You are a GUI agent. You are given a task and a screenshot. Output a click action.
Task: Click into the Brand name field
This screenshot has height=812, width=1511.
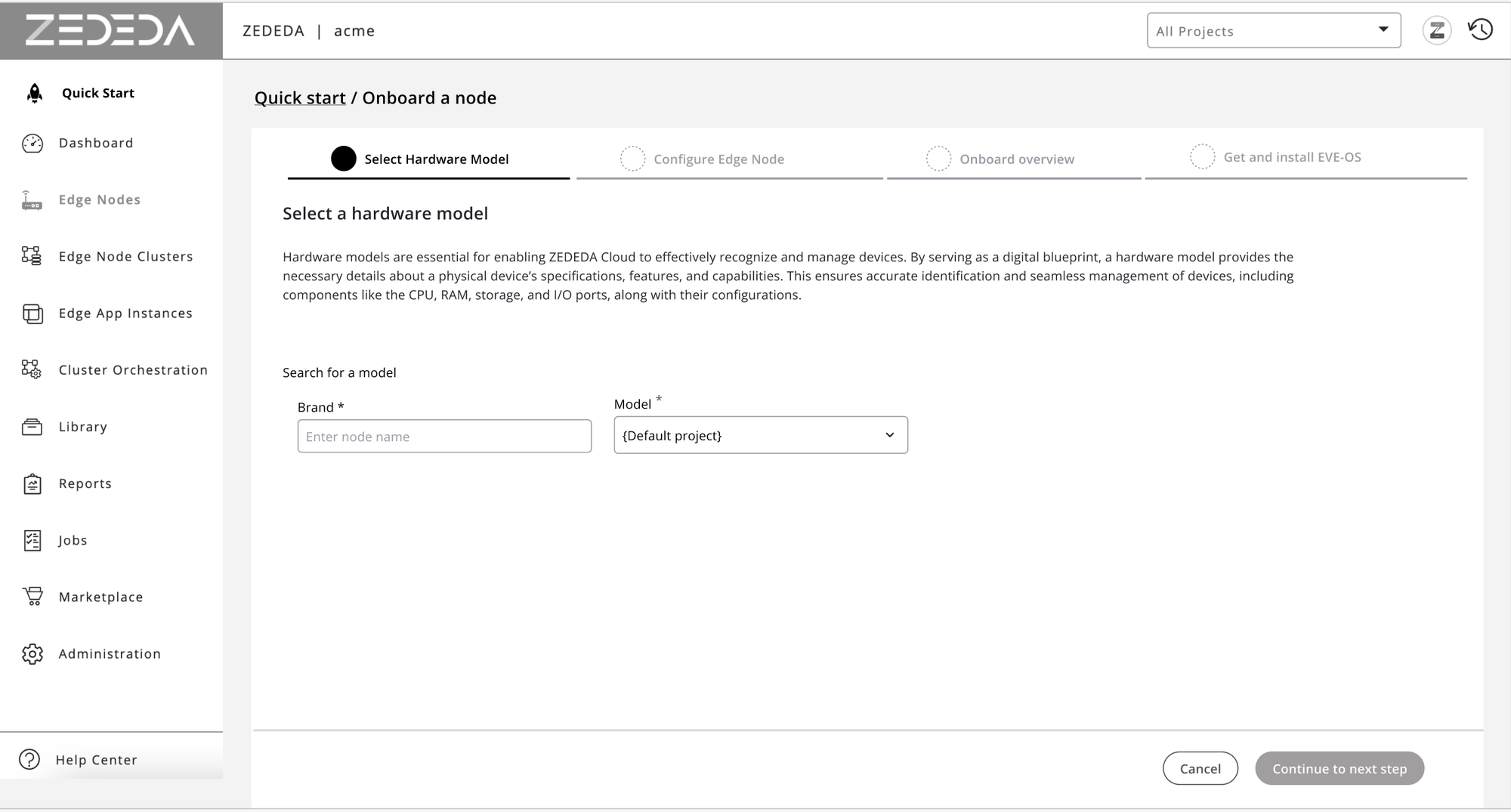coord(444,436)
